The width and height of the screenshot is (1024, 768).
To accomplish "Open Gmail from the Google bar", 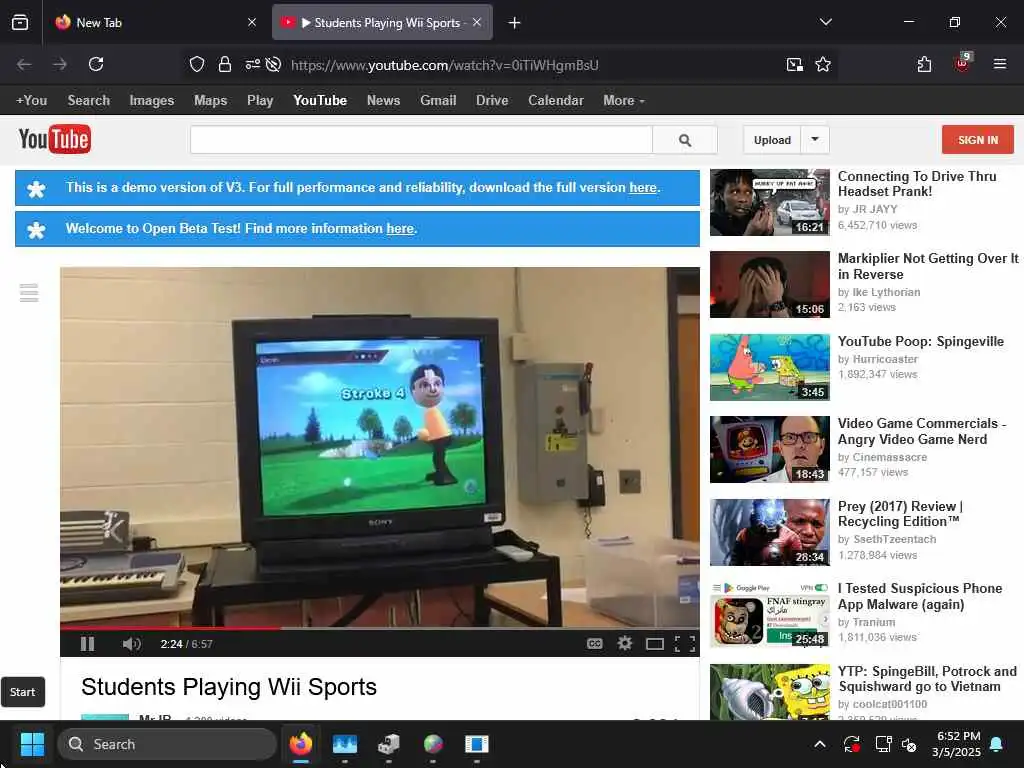I will (438, 101).
